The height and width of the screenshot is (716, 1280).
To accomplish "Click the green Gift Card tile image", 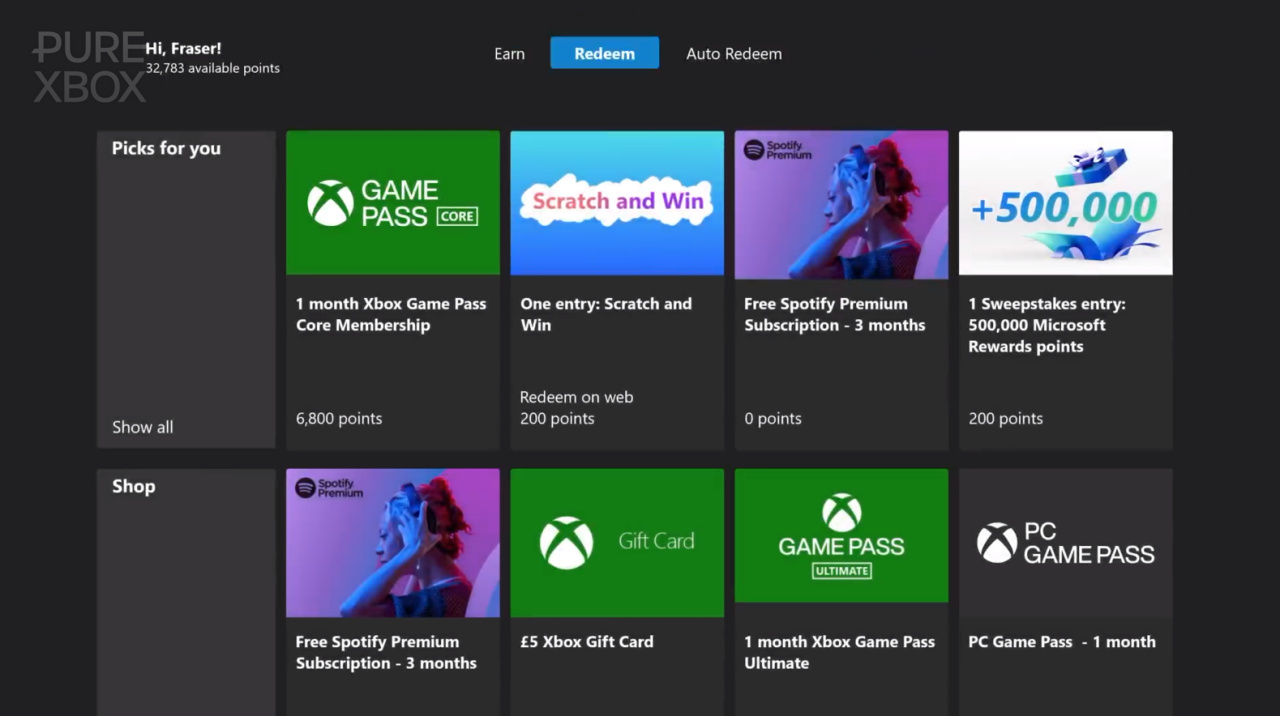I will tap(617, 543).
